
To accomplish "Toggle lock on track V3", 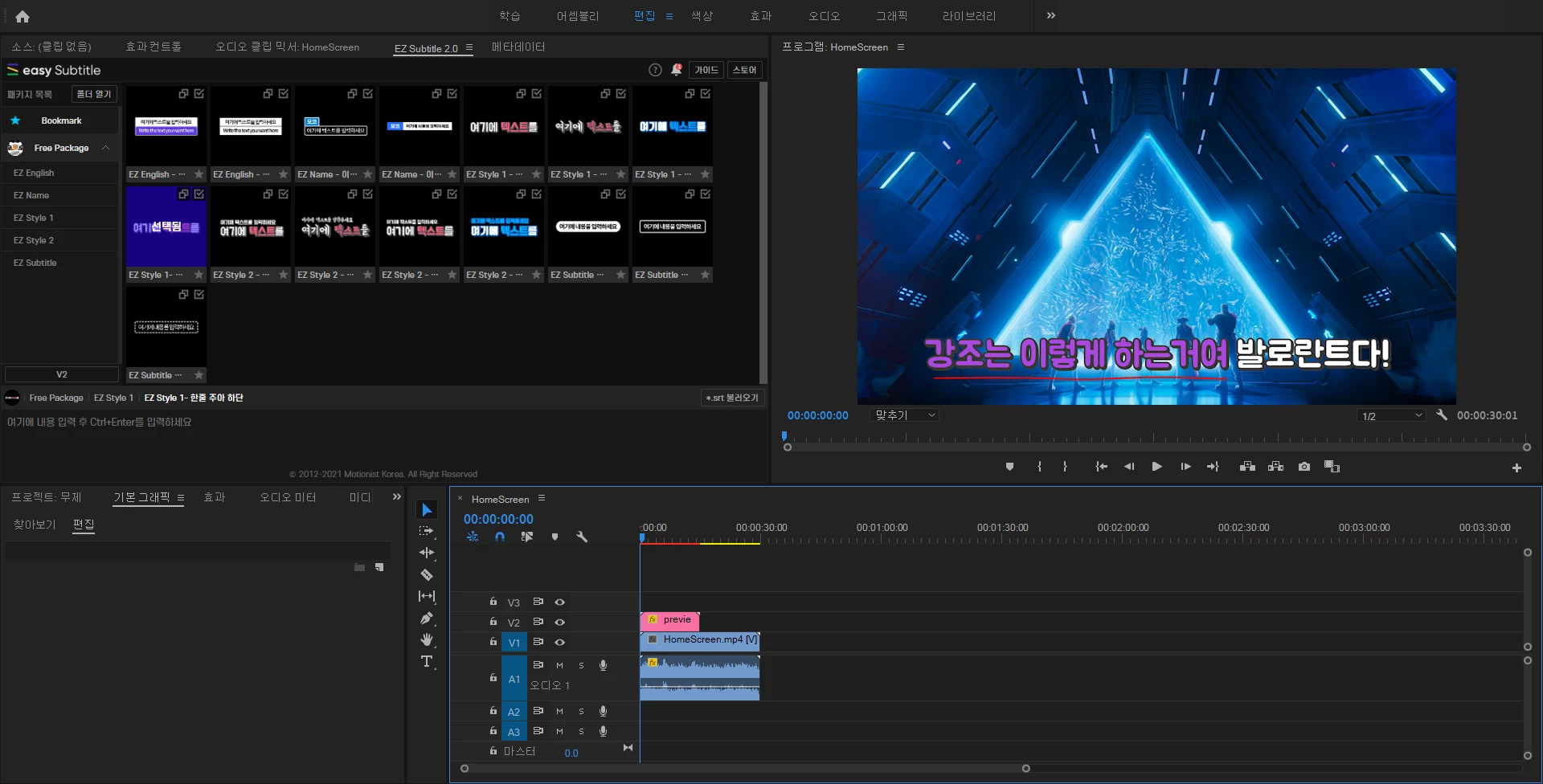I will [493, 602].
